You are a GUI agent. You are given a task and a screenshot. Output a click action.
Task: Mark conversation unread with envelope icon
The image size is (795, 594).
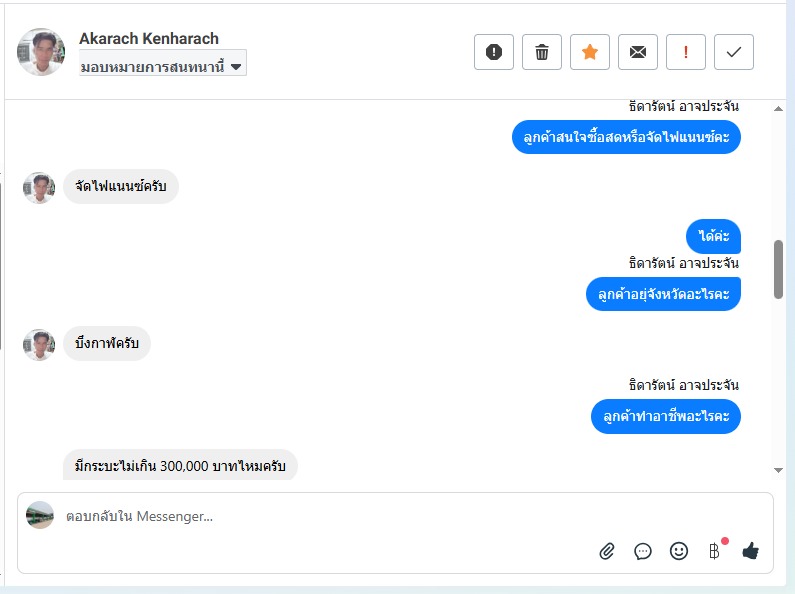(638, 52)
